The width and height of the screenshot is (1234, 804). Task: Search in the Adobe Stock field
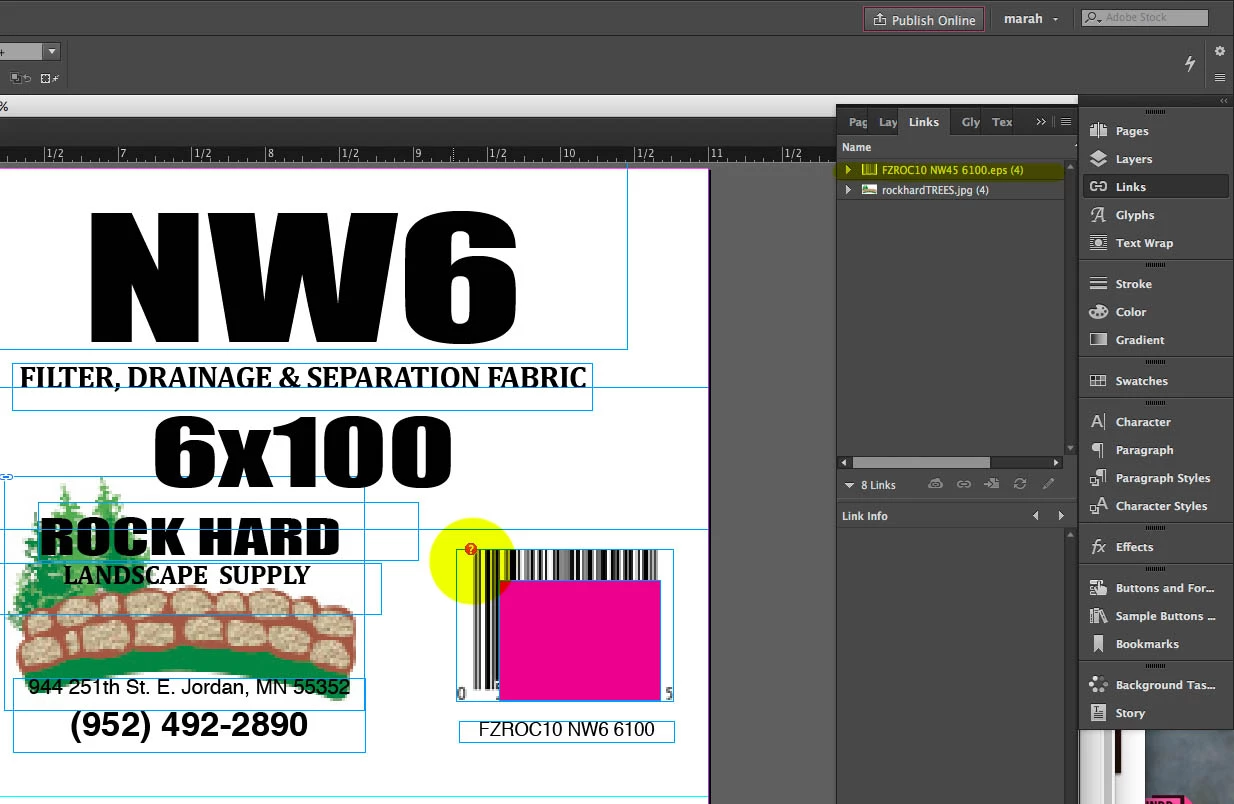tap(1145, 18)
